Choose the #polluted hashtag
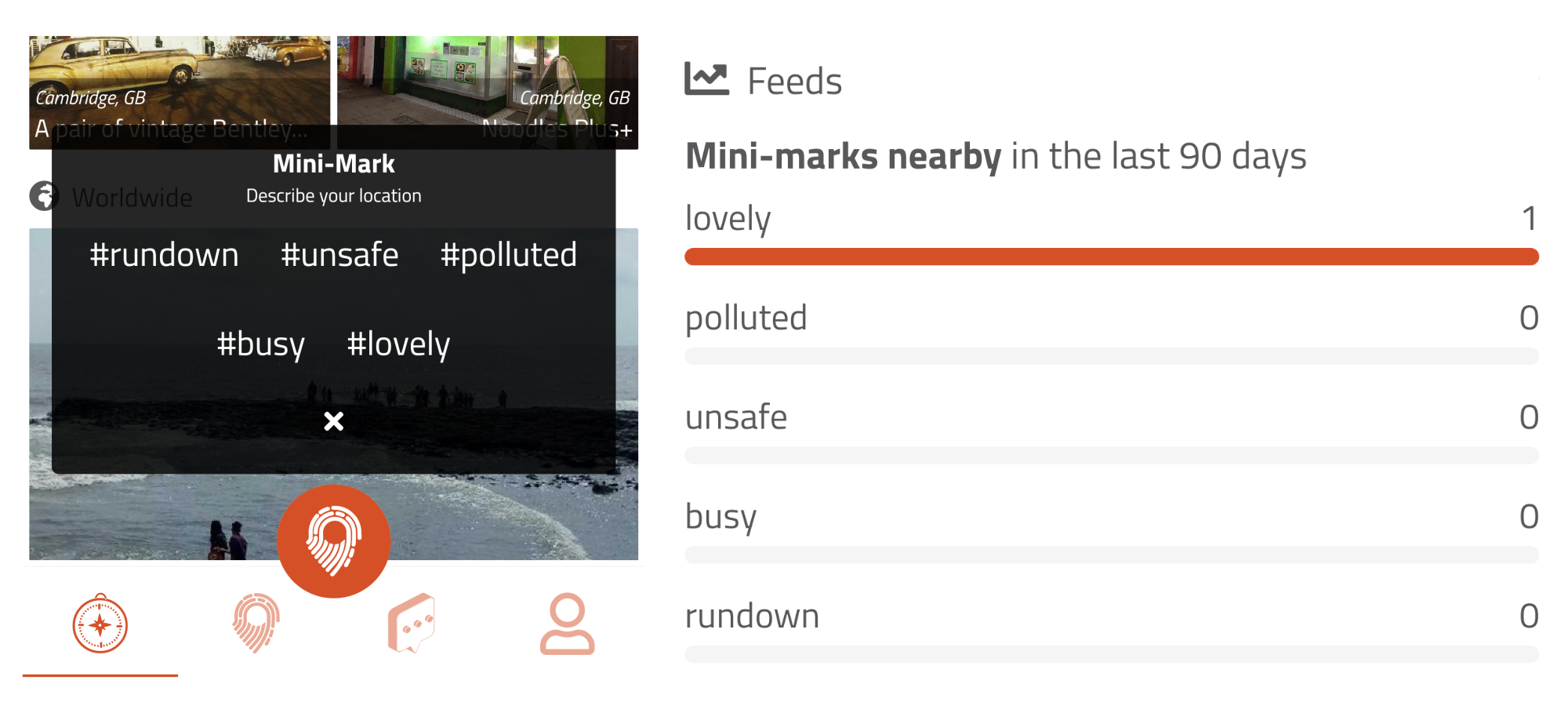The image size is (1568, 713). 509,256
